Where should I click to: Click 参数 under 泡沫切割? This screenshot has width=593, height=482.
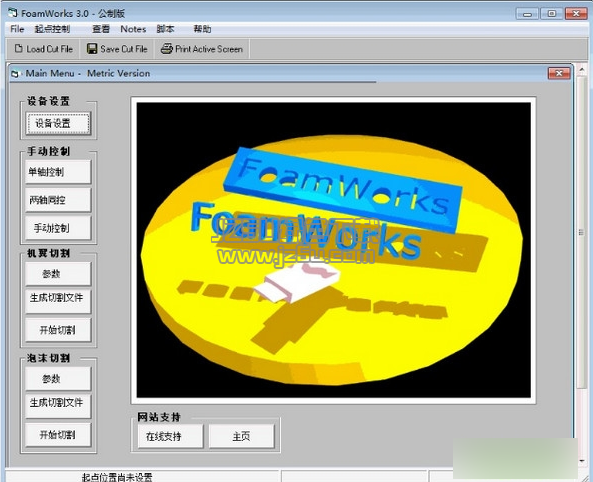point(58,378)
